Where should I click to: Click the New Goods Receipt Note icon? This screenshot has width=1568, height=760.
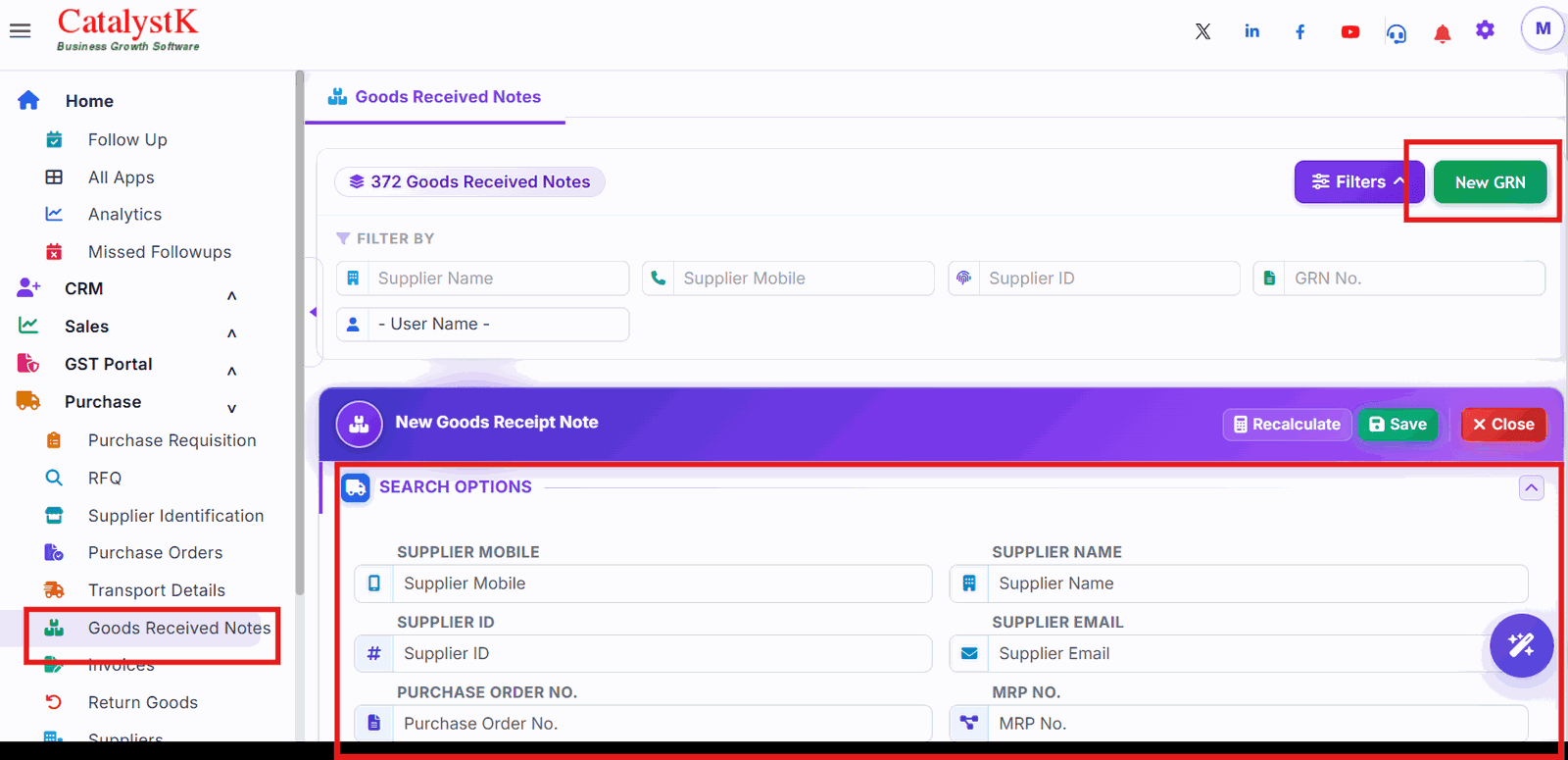(x=359, y=425)
